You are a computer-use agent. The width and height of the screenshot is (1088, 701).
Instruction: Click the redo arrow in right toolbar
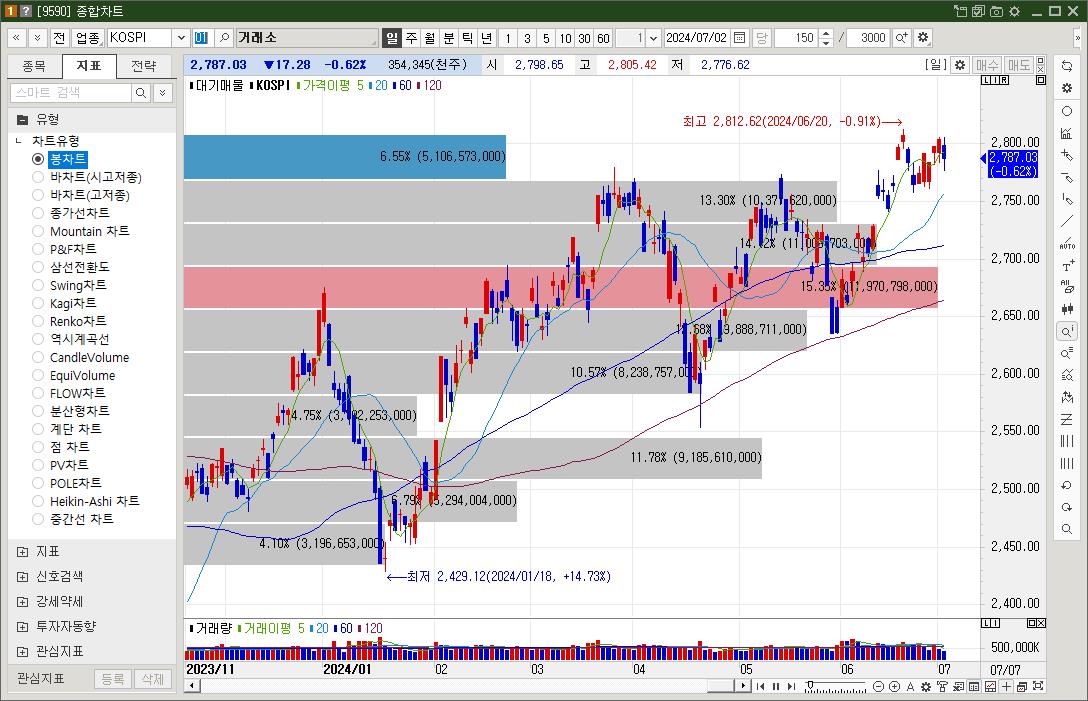[x=1067, y=507]
